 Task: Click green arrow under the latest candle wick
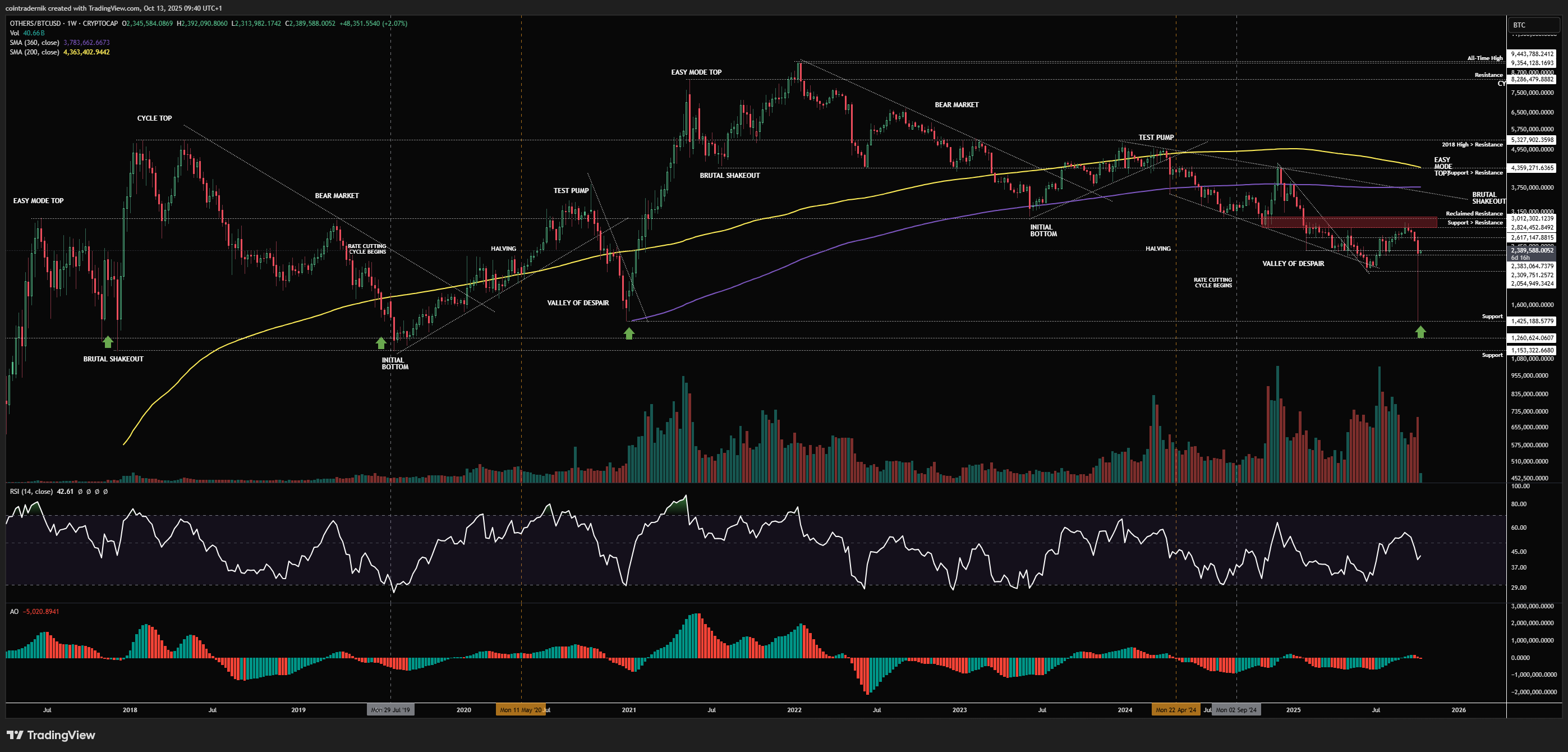tap(1420, 332)
